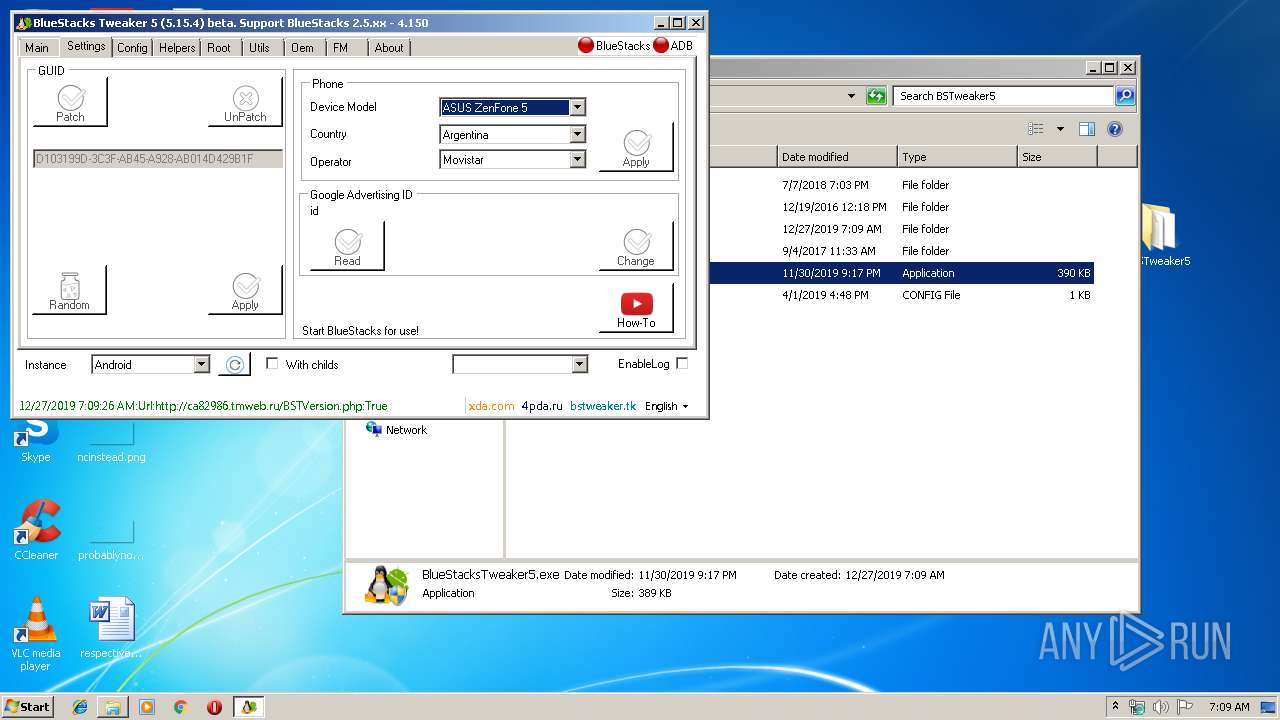This screenshot has height=720, width=1280.
Task: Refresh the instance list
Action: pyautogui.click(x=234, y=365)
